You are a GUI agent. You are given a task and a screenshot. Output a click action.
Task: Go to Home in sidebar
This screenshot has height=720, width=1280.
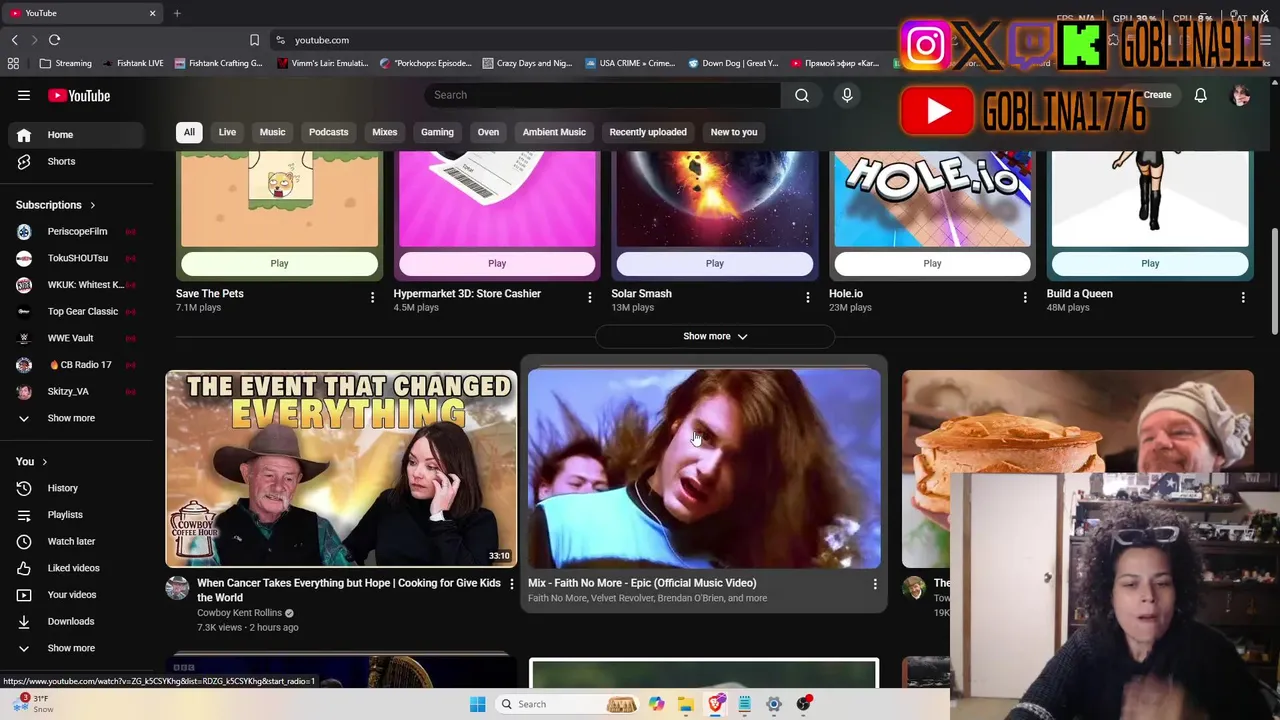[x=76, y=135]
